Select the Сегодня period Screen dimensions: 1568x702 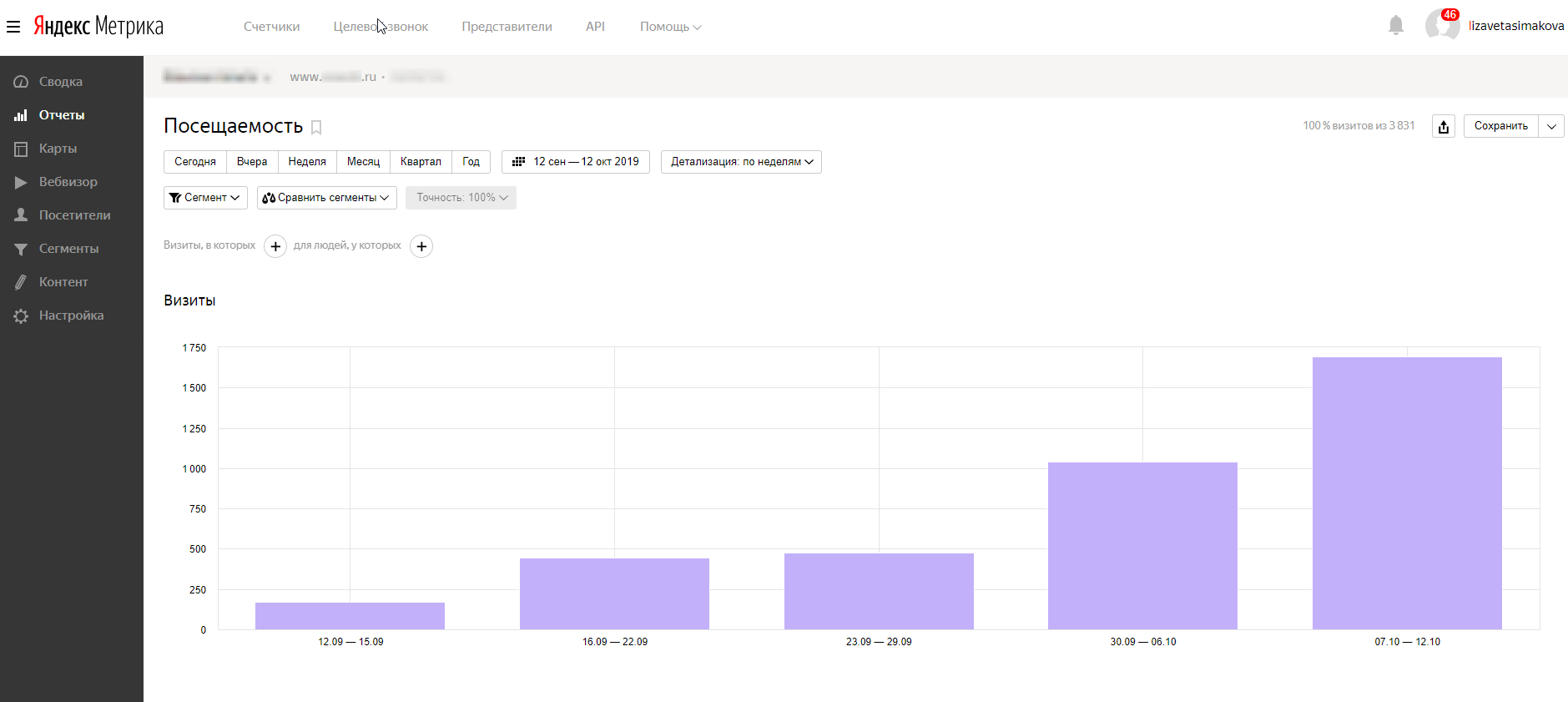tap(195, 162)
